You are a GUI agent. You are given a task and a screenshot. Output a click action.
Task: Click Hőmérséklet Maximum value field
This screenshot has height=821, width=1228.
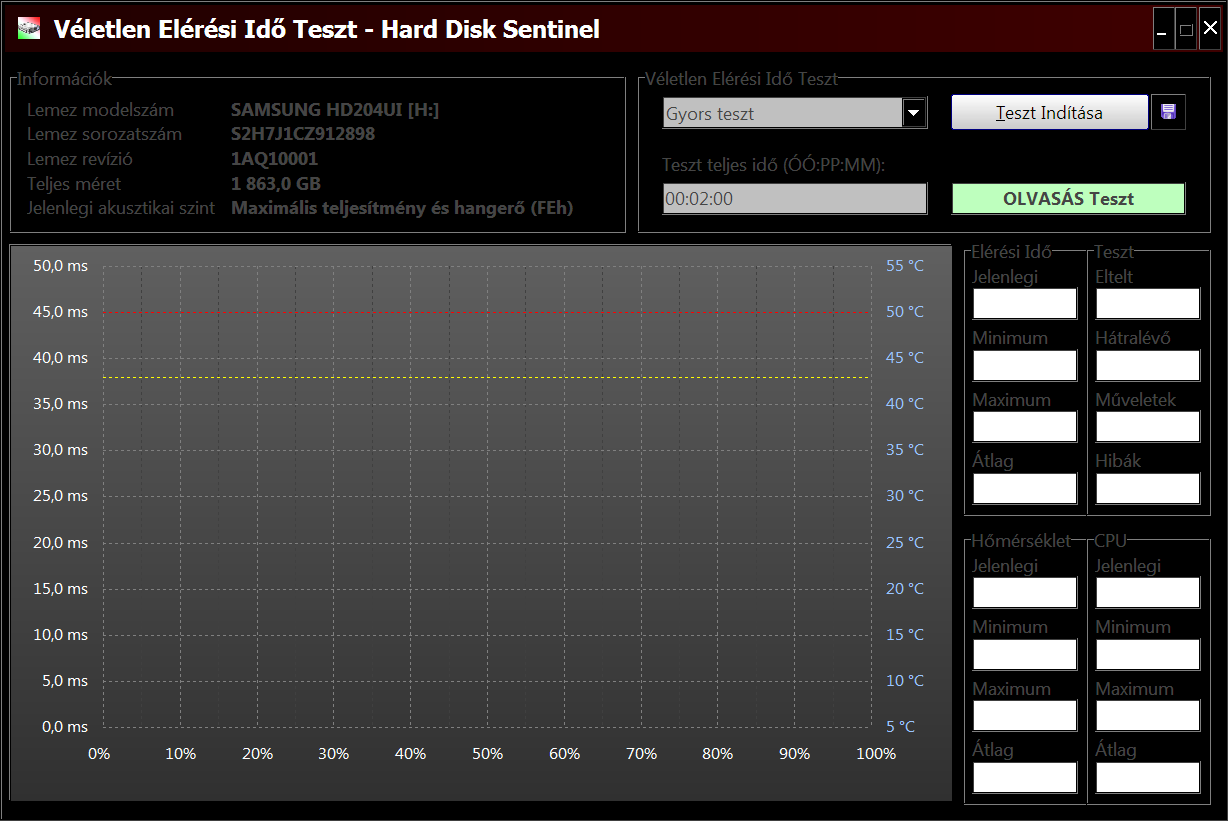[1025, 716]
